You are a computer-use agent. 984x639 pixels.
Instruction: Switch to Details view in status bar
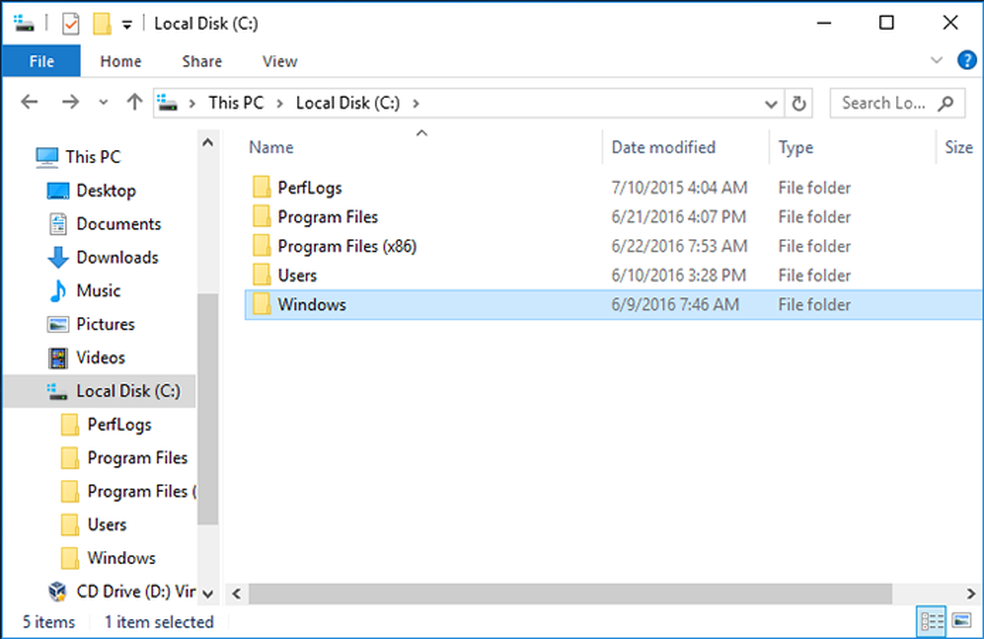932,621
